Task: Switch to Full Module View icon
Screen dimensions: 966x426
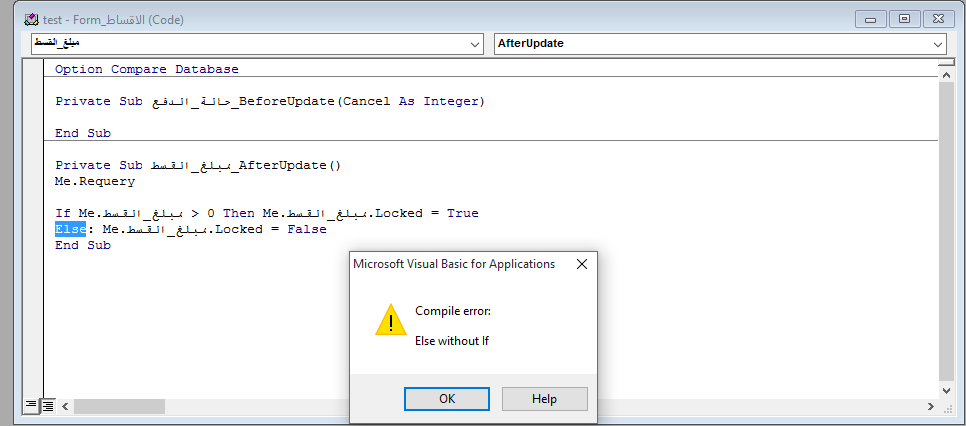Action: [x=47, y=406]
